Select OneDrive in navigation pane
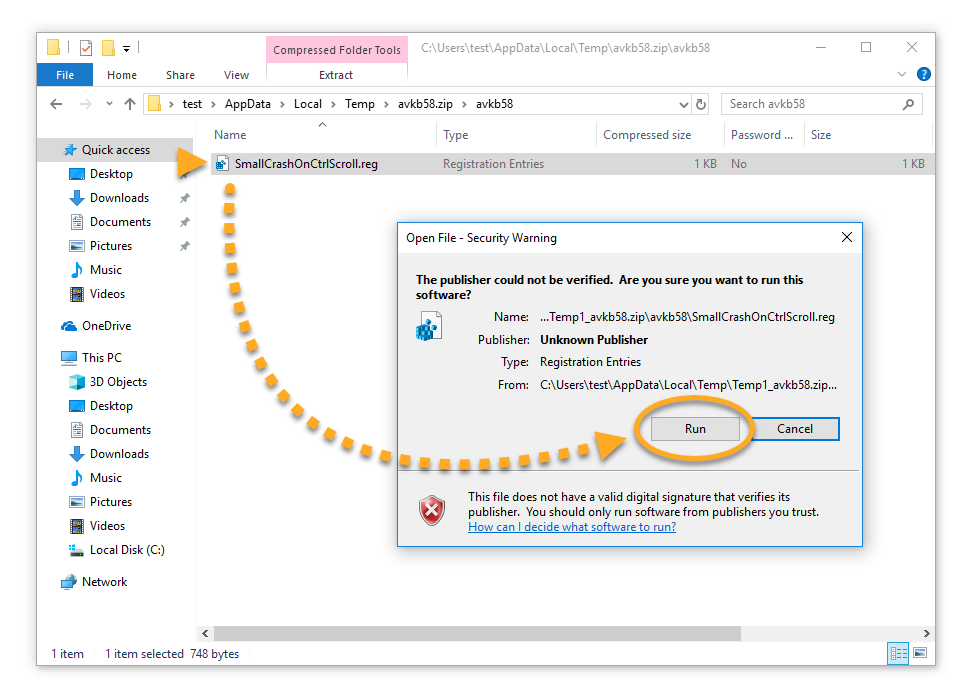This screenshot has width=974, height=695. pos(106,325)
